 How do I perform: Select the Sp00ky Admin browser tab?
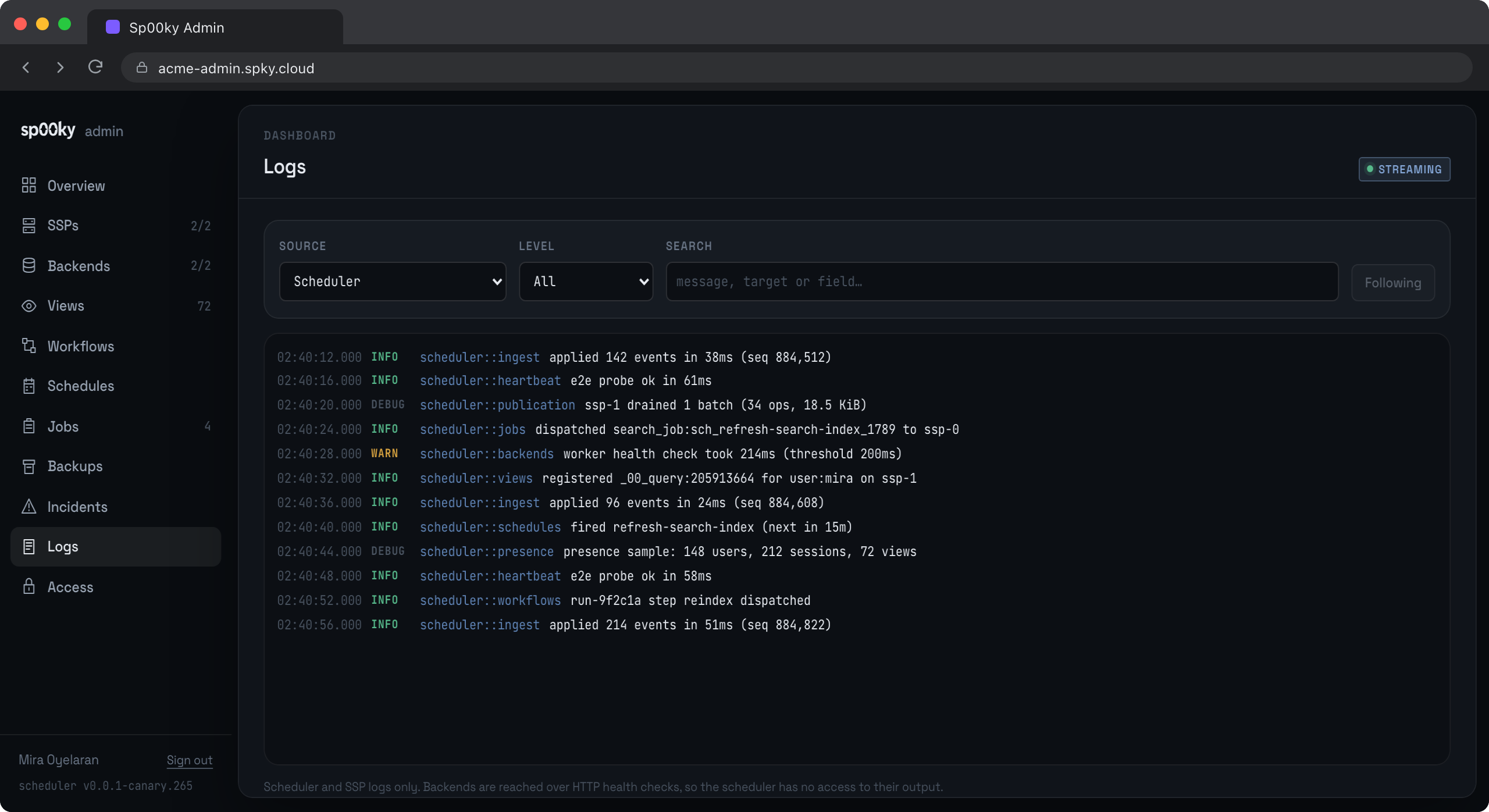[215, 27]
